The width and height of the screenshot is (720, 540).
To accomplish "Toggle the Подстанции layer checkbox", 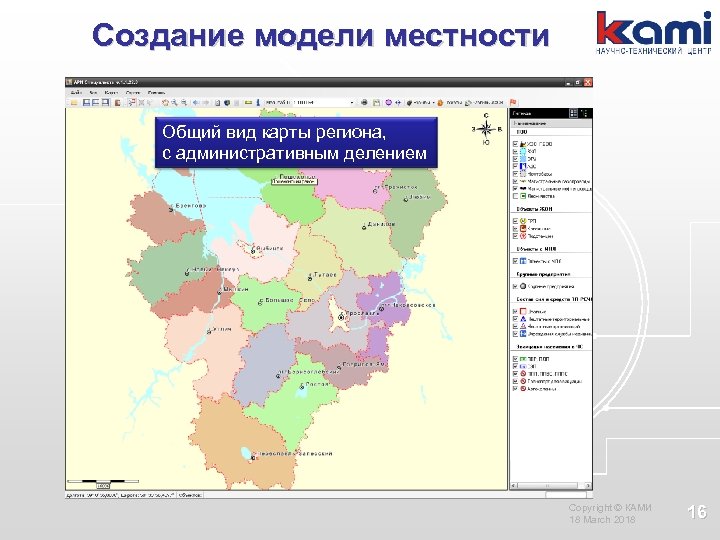I will (x=515, y=236).
